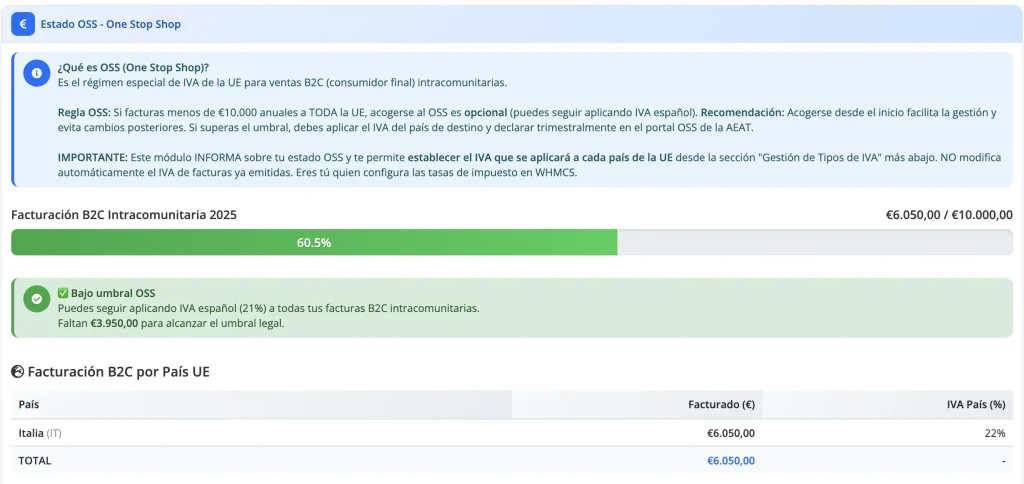The image size is (1024, 484).
Task: Open the blue €6.050,00 total amount
Action: tap(730, 461)
